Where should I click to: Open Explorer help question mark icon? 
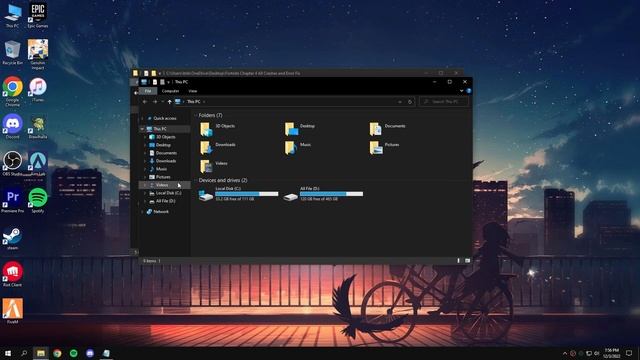click(x=469, y=91)
